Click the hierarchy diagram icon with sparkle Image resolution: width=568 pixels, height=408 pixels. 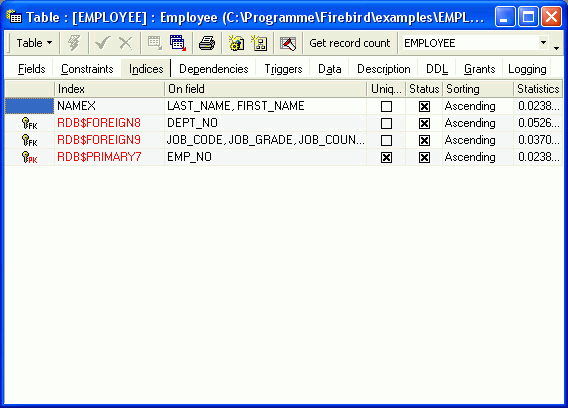(259, 43)
